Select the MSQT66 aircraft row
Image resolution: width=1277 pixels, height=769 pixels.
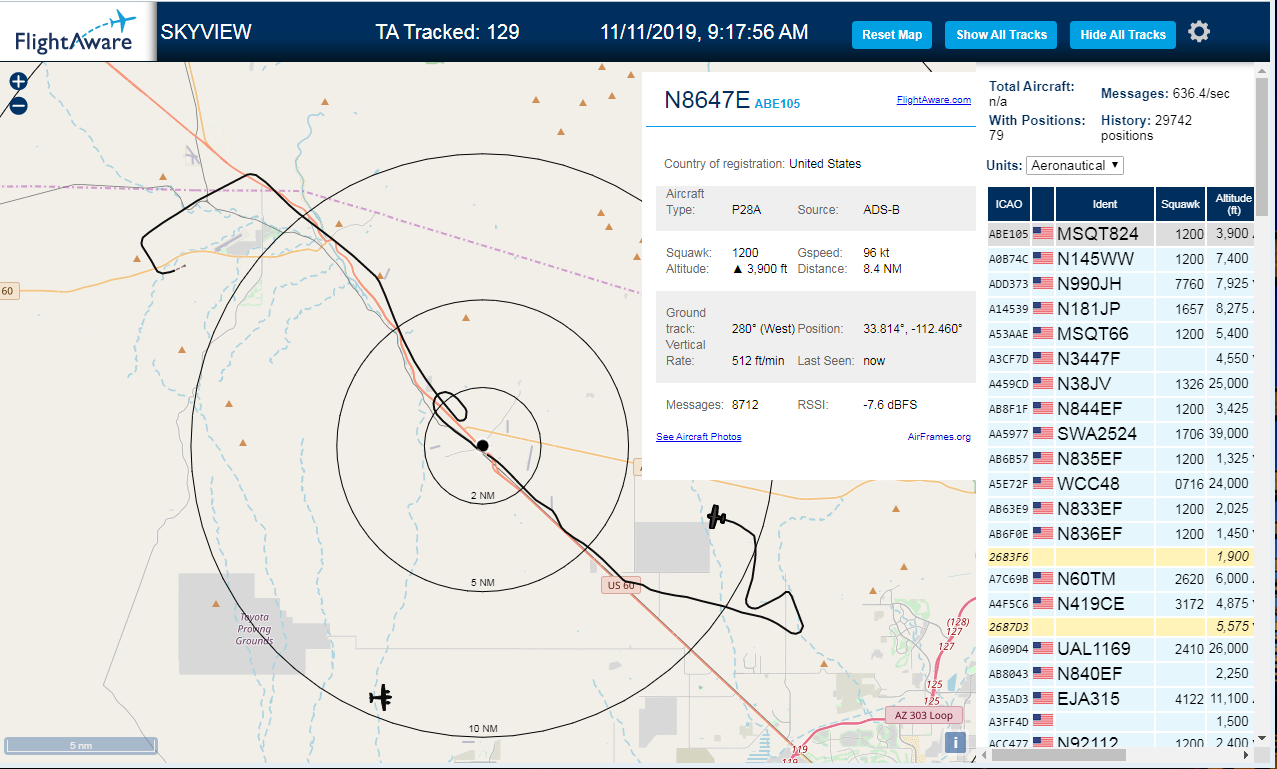tap(1120, 334)
